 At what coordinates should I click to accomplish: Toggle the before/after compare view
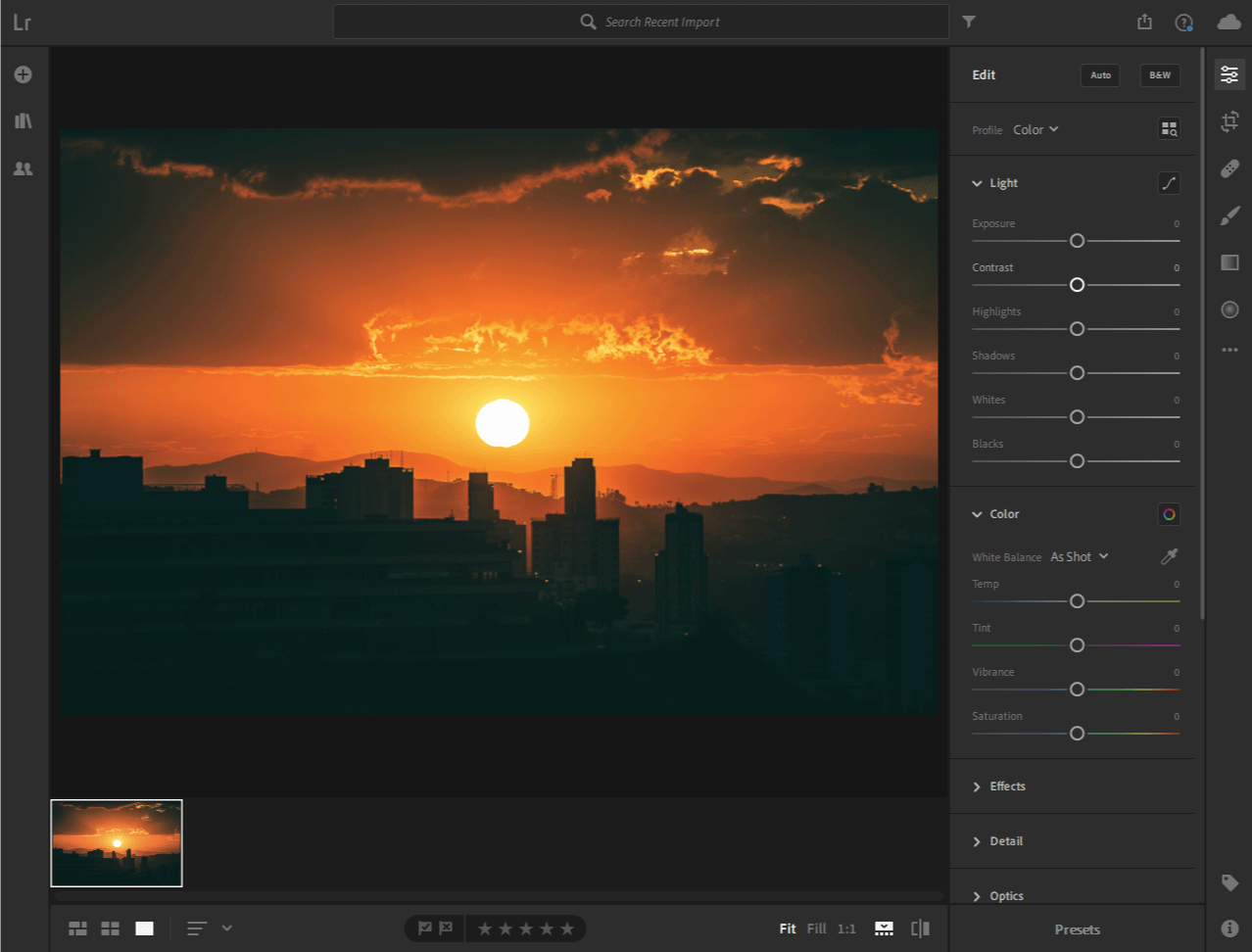pyautogui.click(x=919, y=928)
